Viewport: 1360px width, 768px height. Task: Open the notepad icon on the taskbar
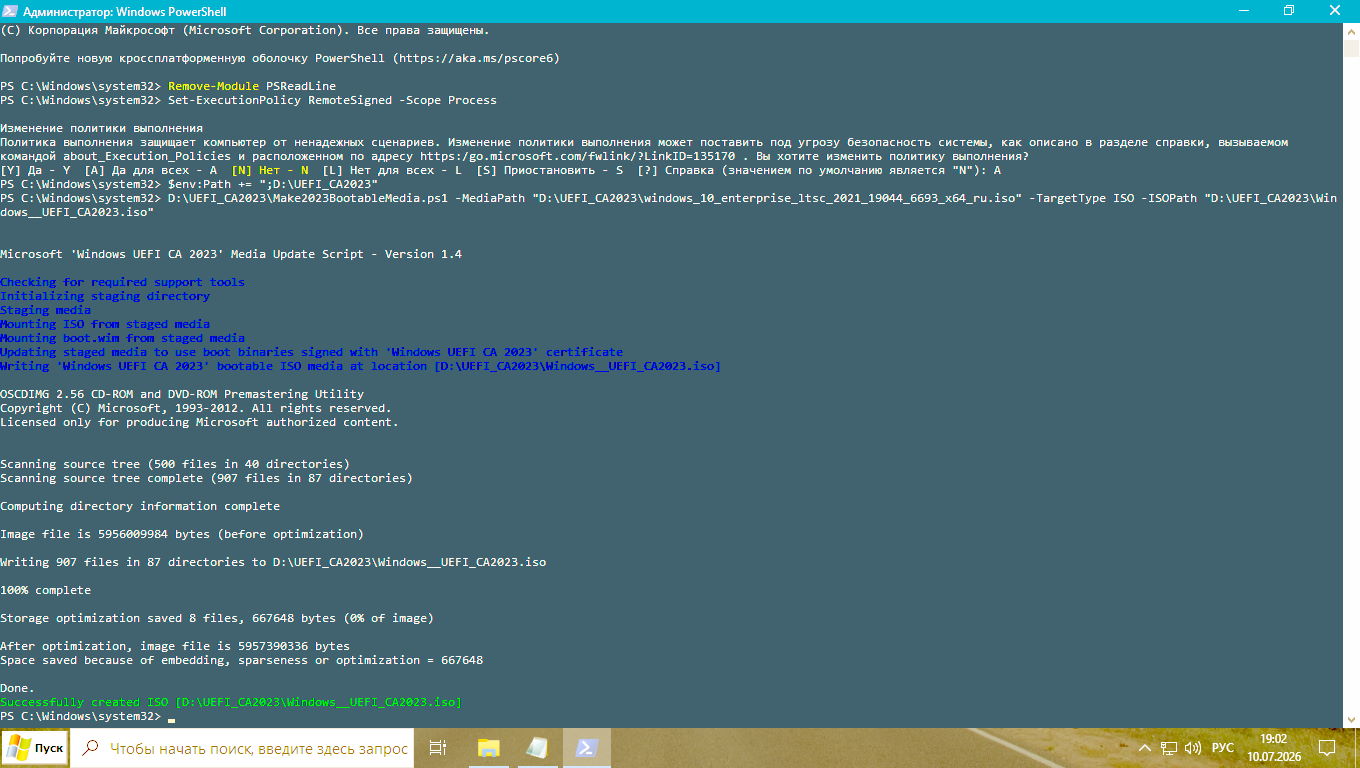[537, 748]
